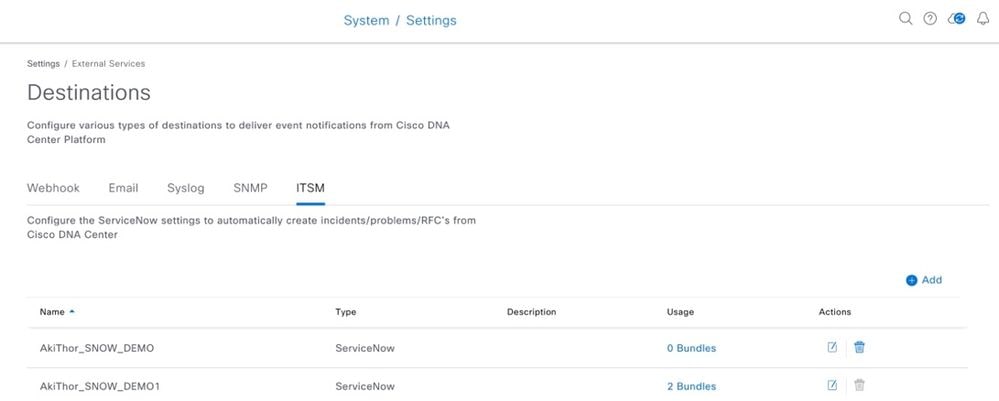This screenshot has height=401, width=999.
Task: Switch to the Webhook tab
Action: click(54, 188)
